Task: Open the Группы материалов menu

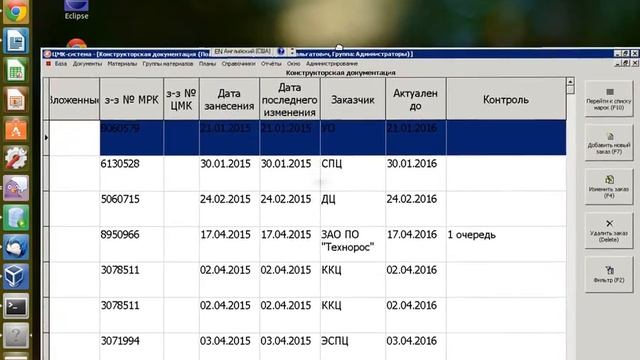Action: coord(168,64)
